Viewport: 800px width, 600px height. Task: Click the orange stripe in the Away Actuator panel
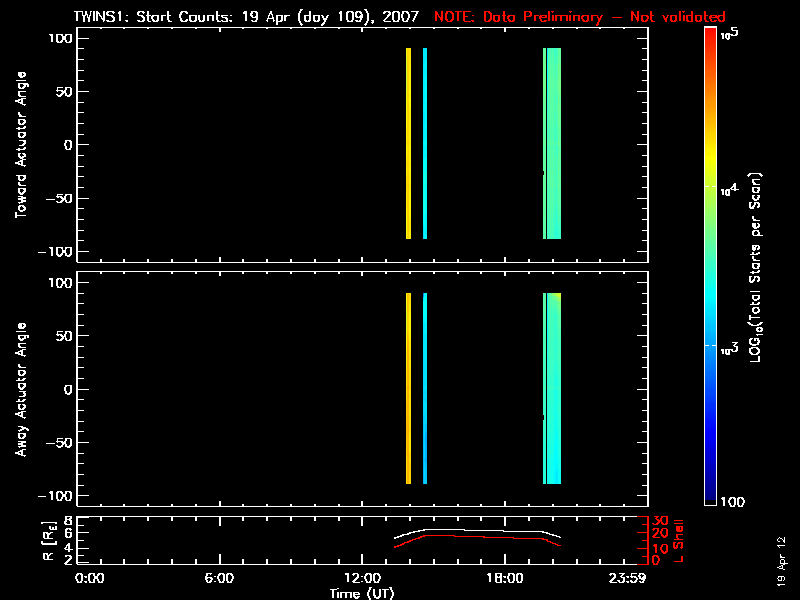(409, 388)
